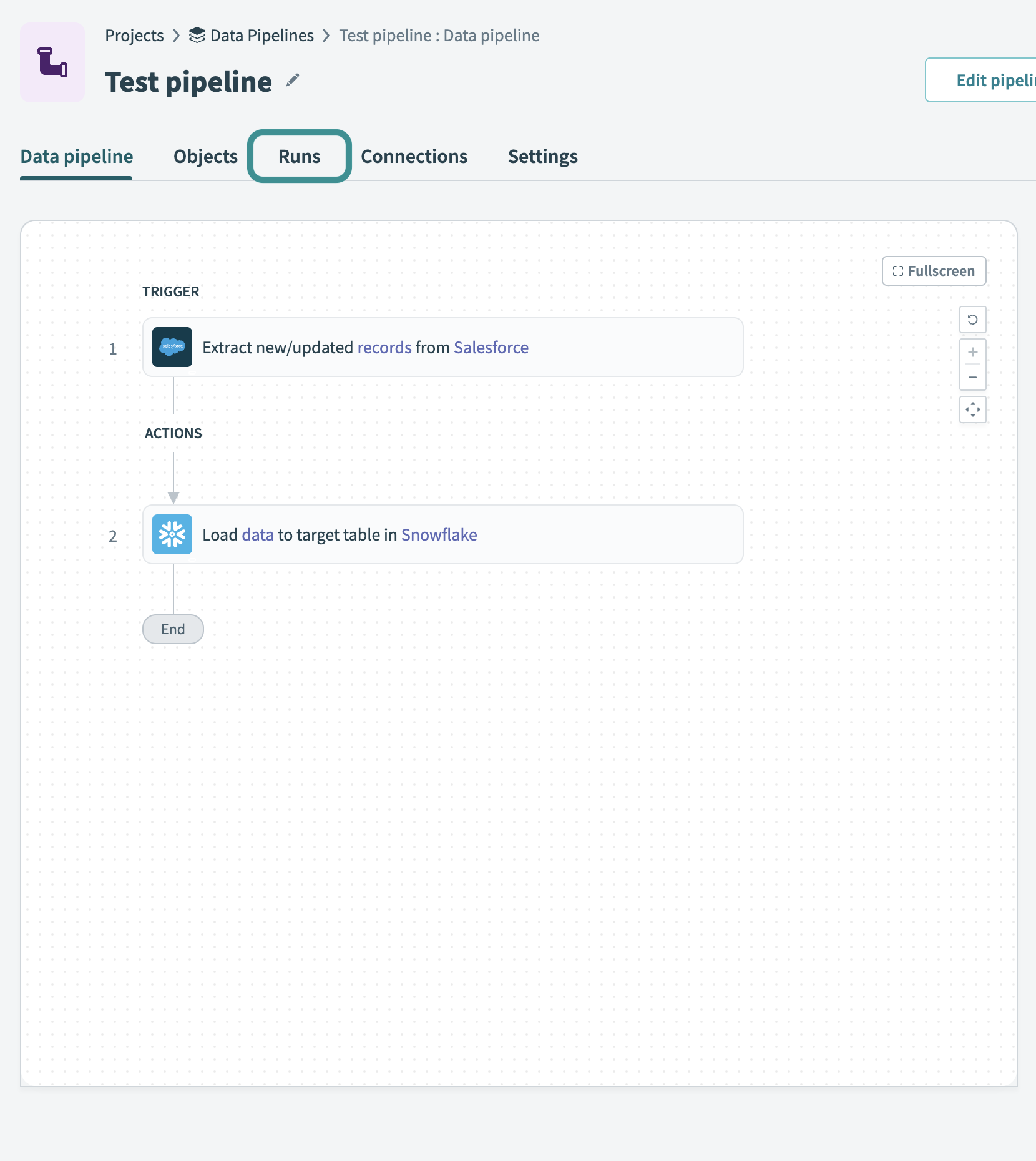
Task: Click the End node of the pipeline
Action: click(x=173, y=629)
